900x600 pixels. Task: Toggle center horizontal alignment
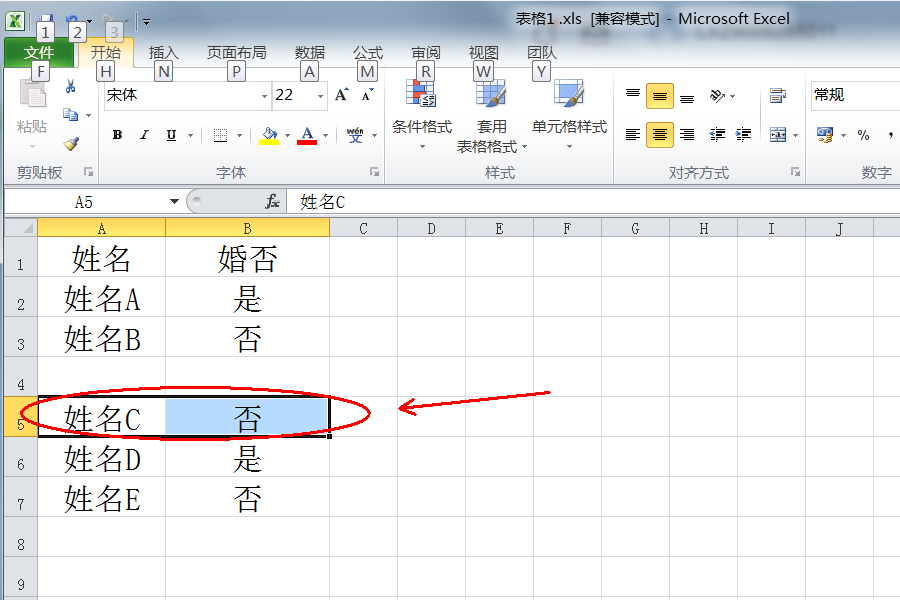(x=660, y=135)
